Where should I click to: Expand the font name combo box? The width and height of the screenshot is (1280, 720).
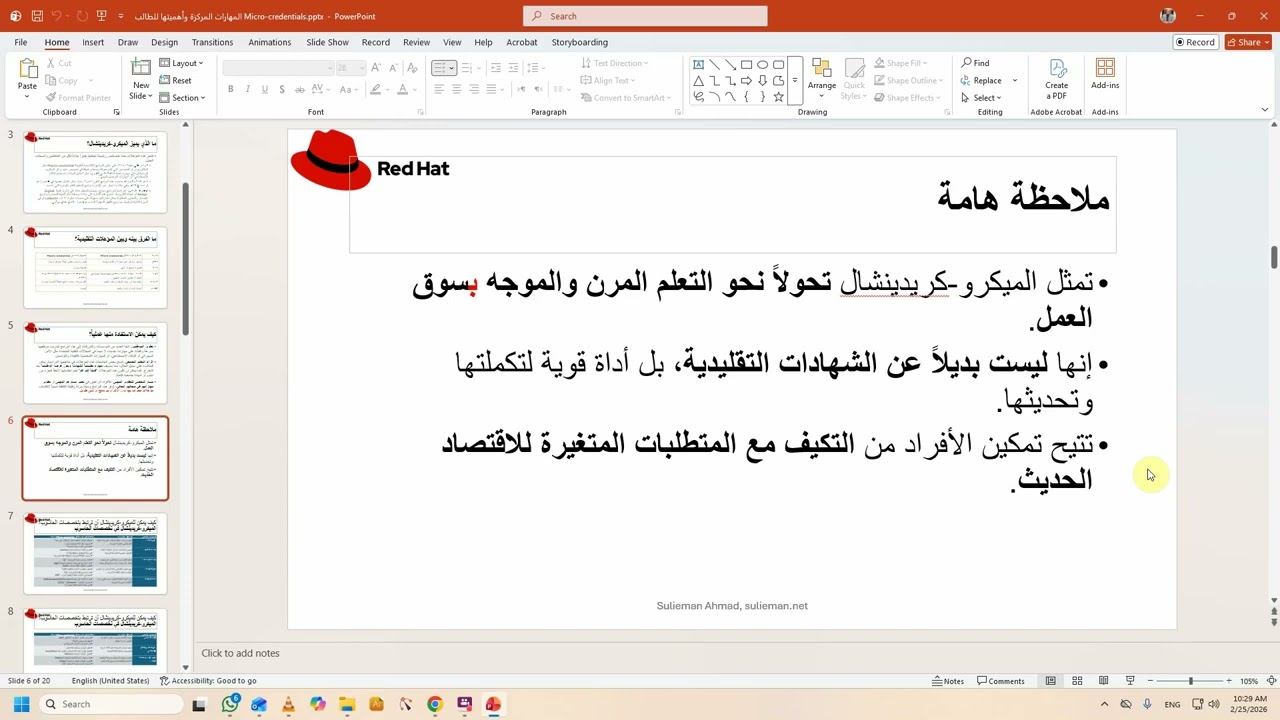point(330,67)
